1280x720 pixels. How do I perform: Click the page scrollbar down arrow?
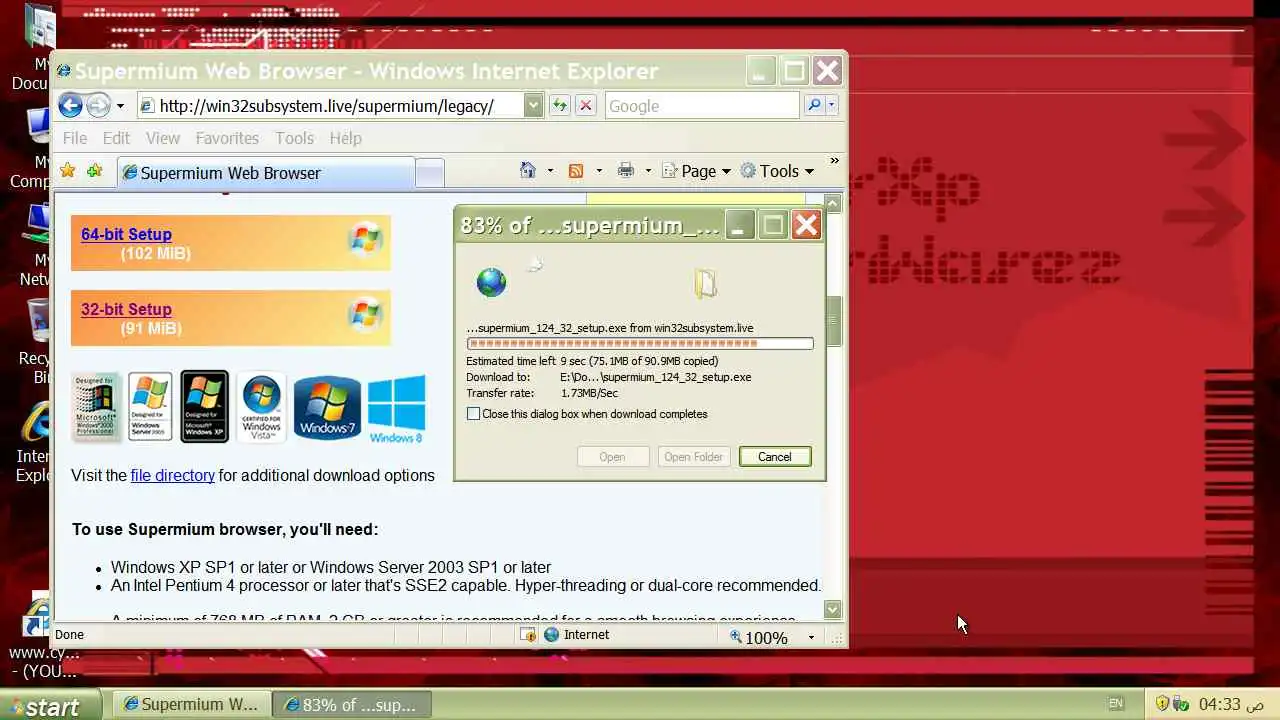(833, 609)
